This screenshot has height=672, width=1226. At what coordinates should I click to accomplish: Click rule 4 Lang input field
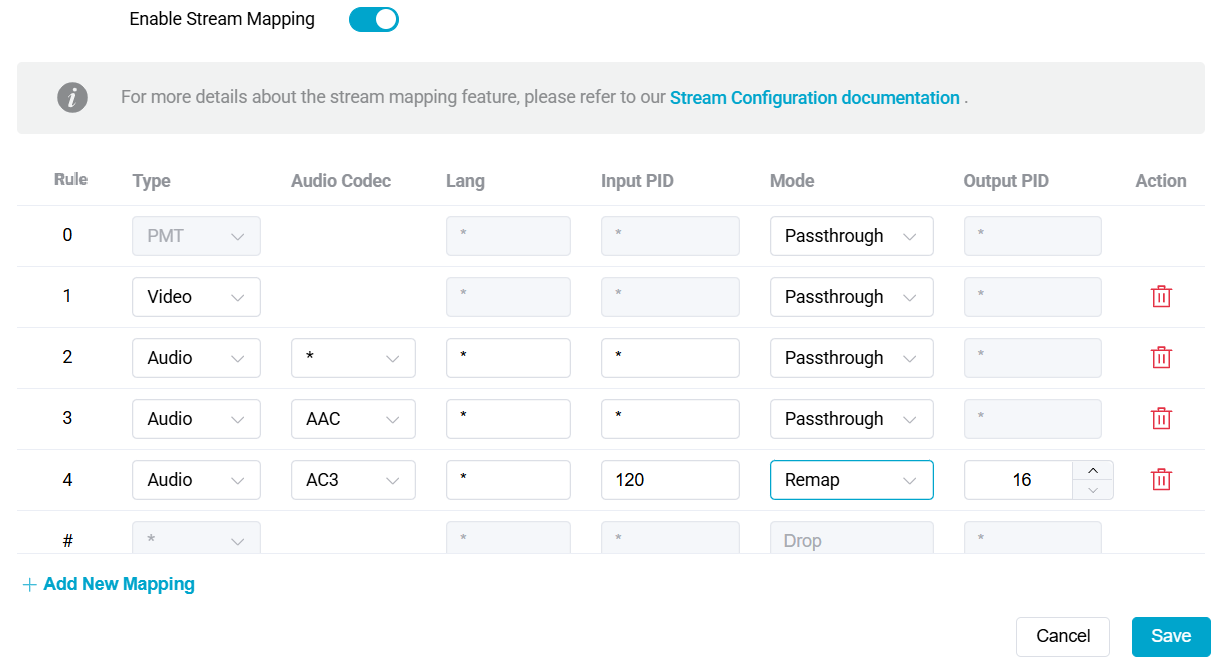(x=508, y=480)
